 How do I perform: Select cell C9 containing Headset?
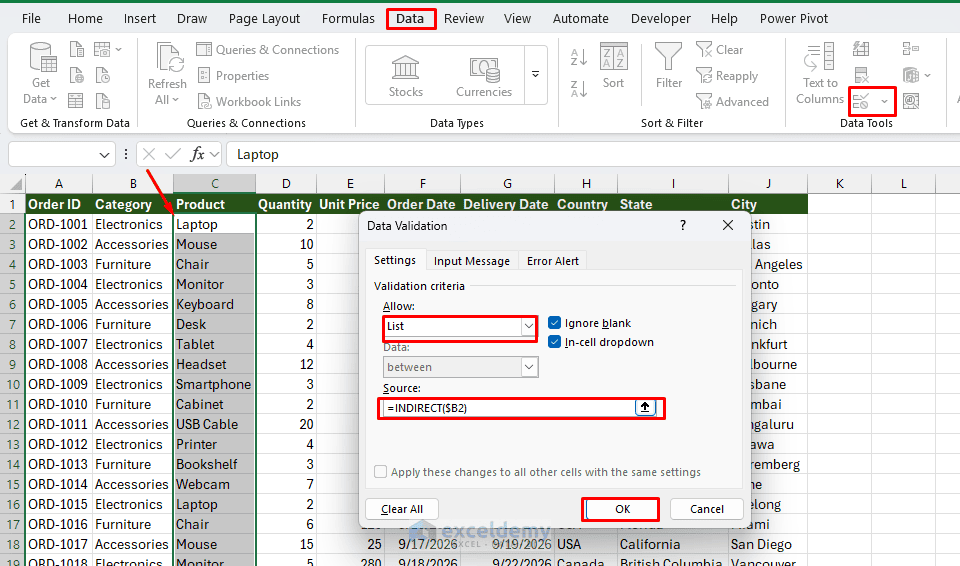point(214,364)
